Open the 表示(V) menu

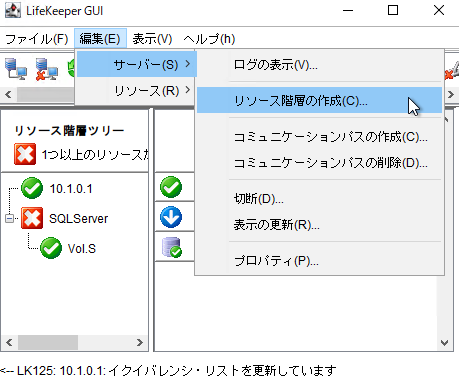(x=152, y=39)
